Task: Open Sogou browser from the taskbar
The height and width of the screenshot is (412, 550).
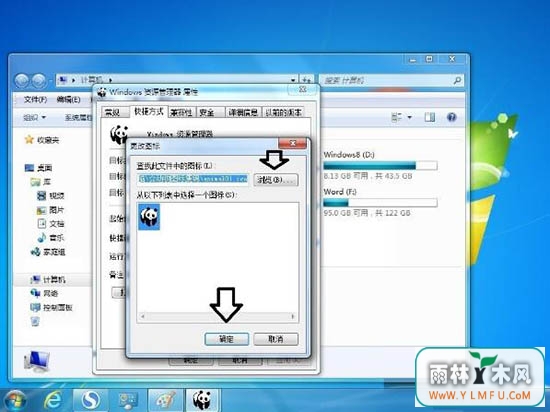Action: [91, 400]
